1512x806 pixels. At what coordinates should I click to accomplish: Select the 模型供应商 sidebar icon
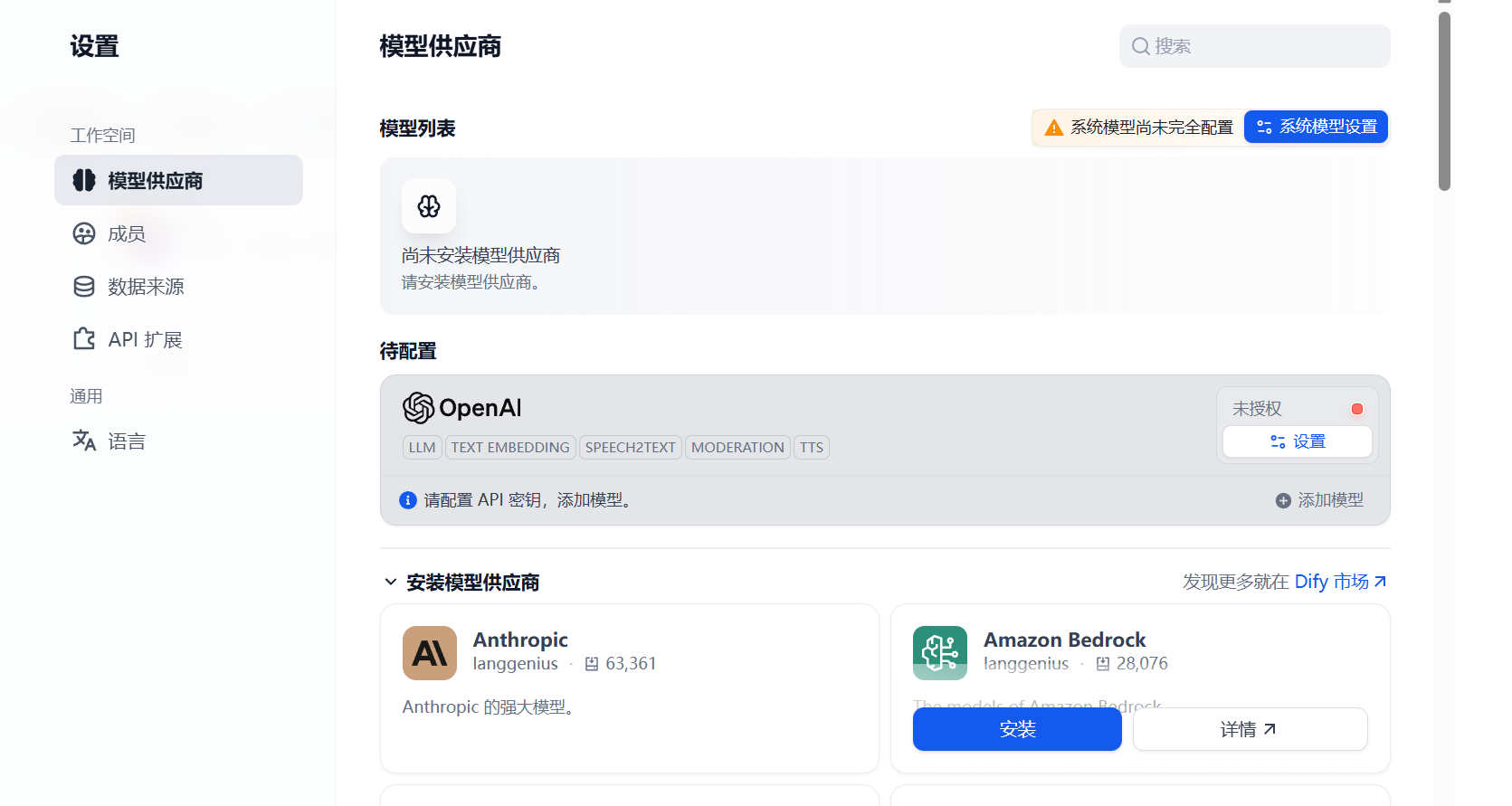[x=84, y=180]
